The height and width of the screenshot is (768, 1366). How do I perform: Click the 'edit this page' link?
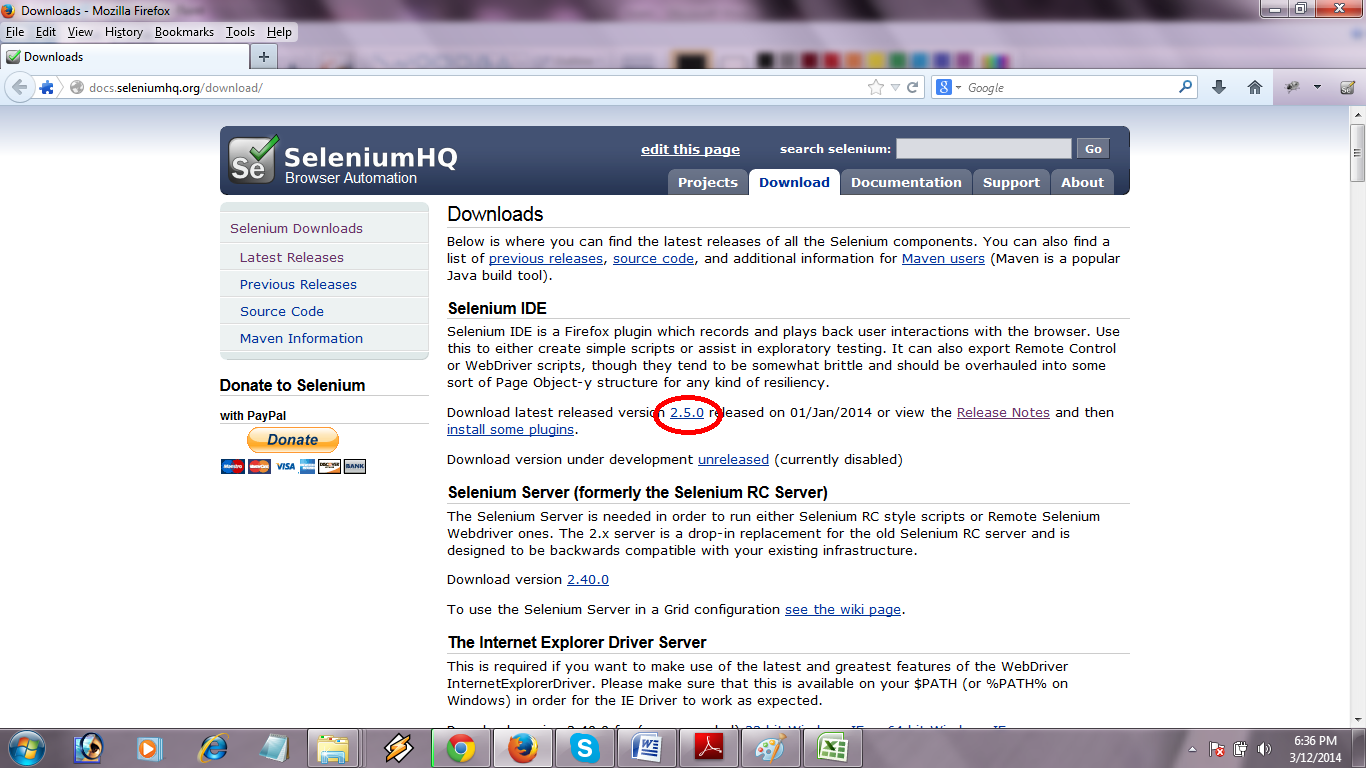point(690,149)
